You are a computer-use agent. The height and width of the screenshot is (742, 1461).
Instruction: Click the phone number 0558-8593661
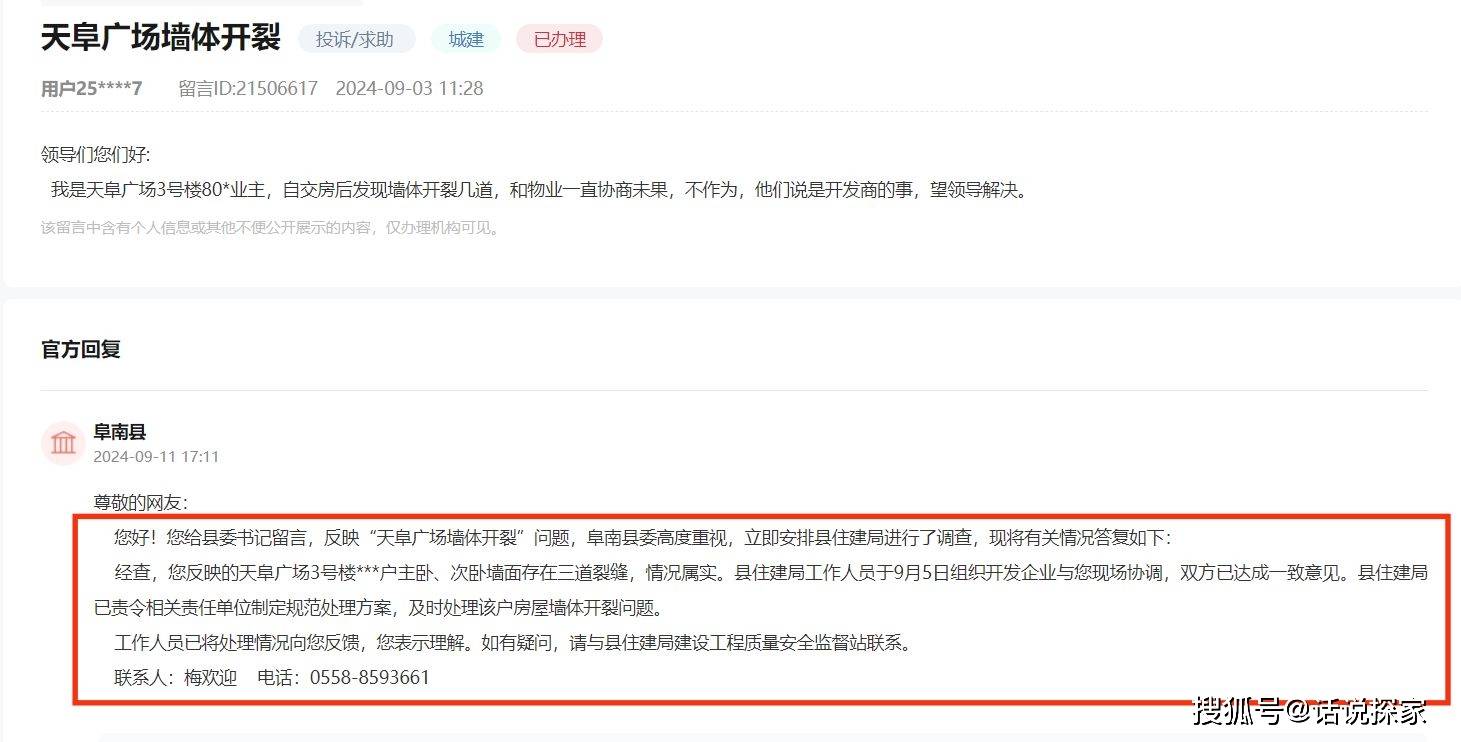click(370, 677)
